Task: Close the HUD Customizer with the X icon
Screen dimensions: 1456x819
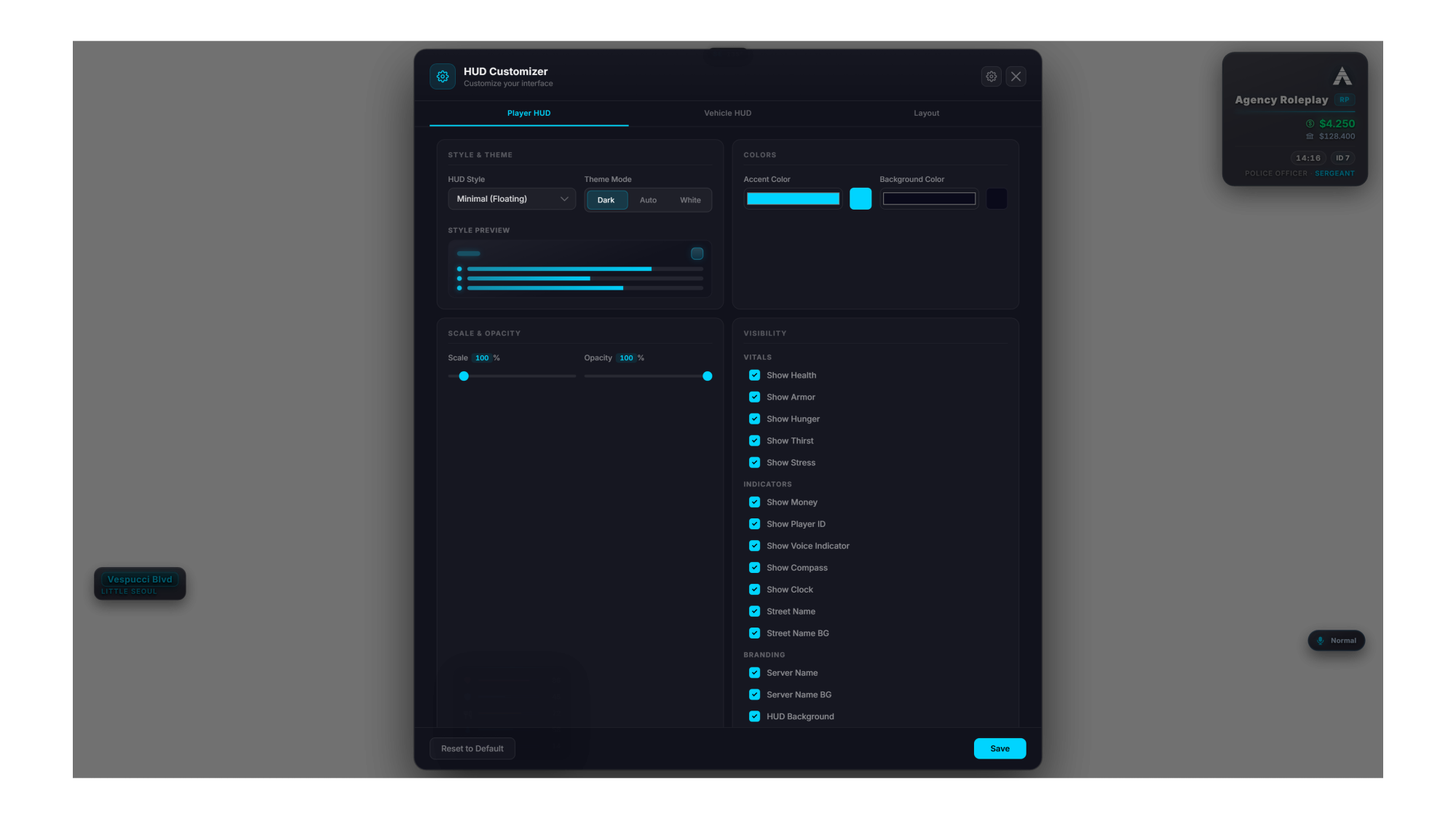Action: 1016,76
